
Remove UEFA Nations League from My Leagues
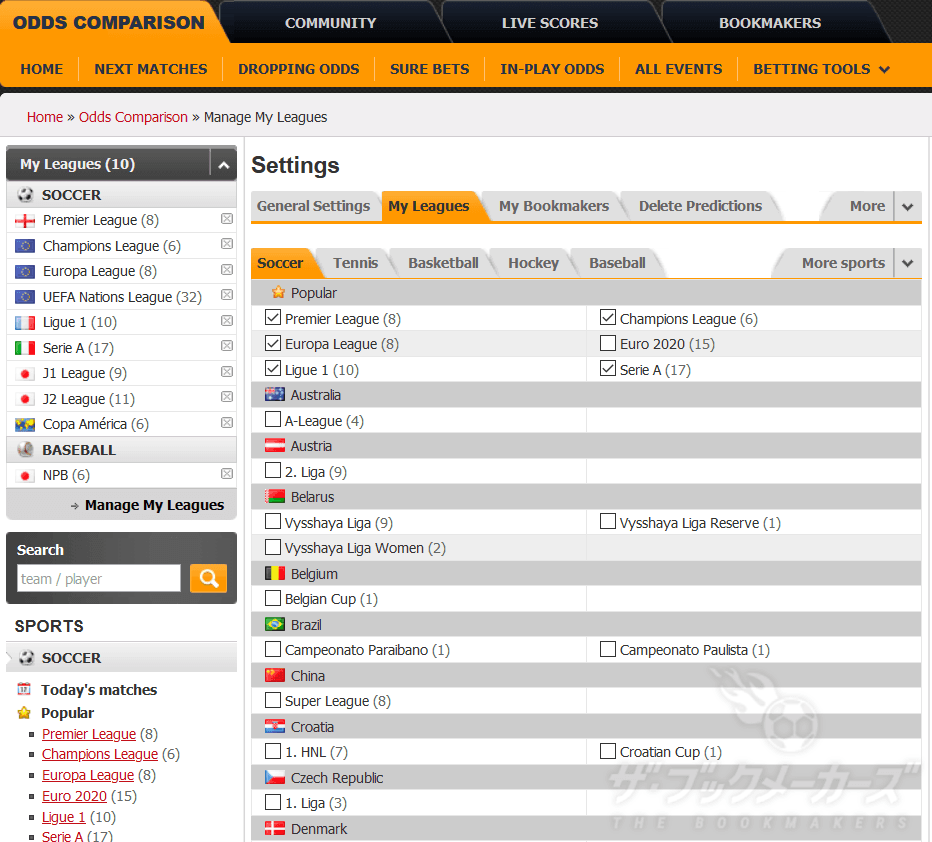pyautogui.click(x=226, y=295)
